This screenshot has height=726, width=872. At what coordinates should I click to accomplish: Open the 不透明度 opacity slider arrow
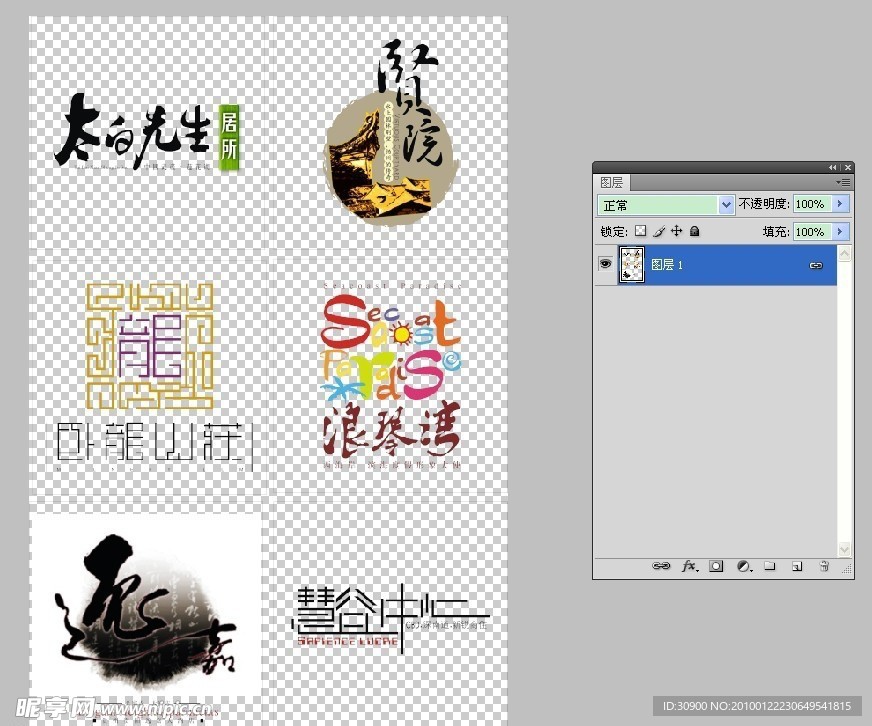click(840, 204)
